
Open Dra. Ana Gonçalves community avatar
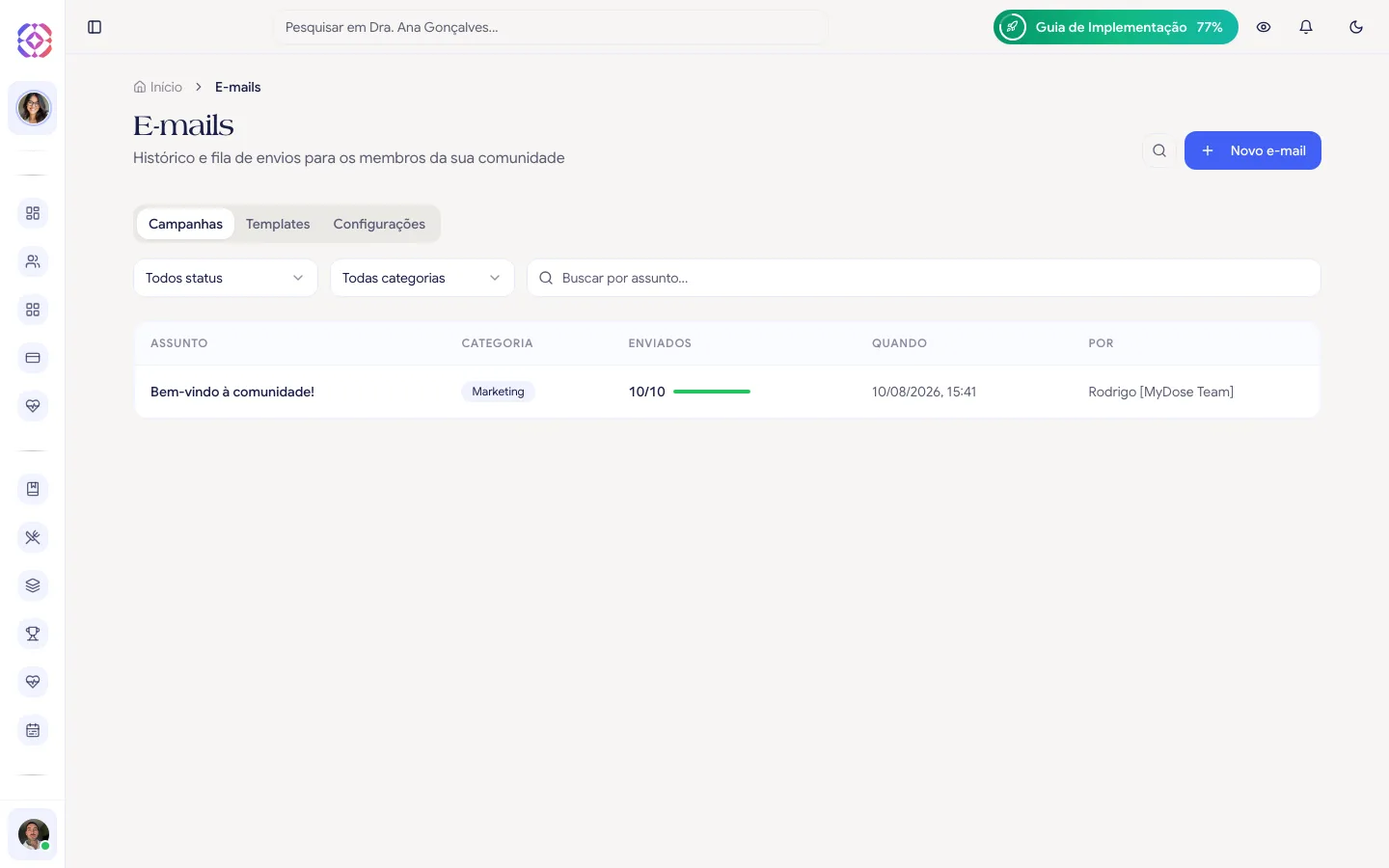(x=33, y=108)
